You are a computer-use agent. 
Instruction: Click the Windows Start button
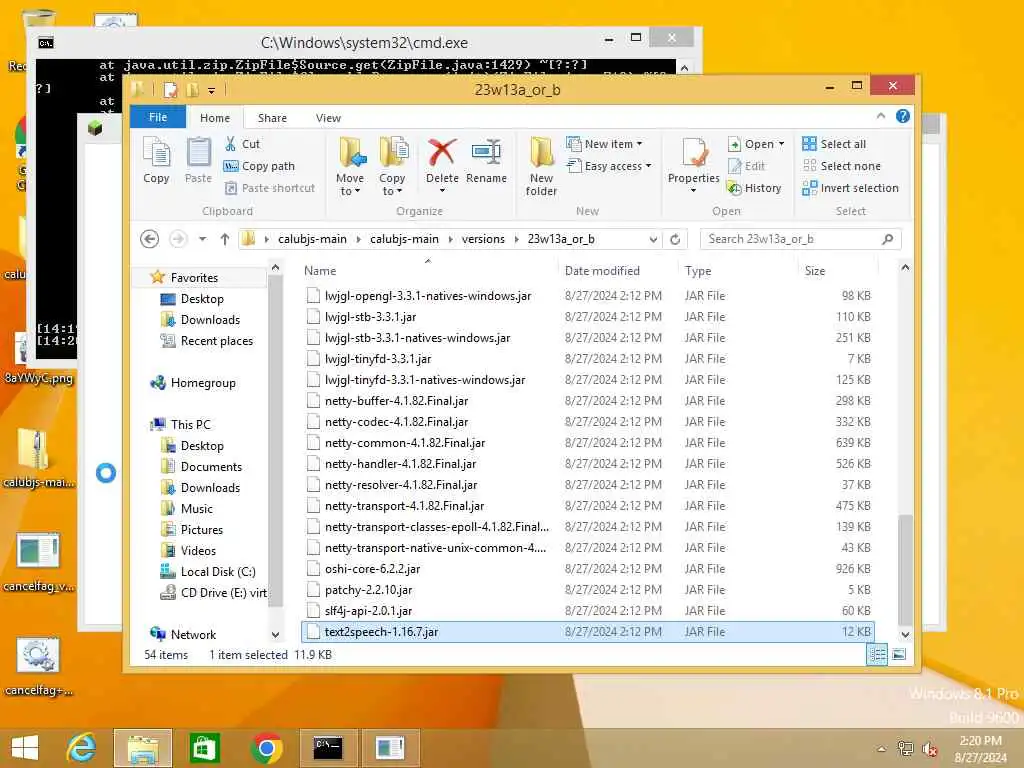point(25,748)
